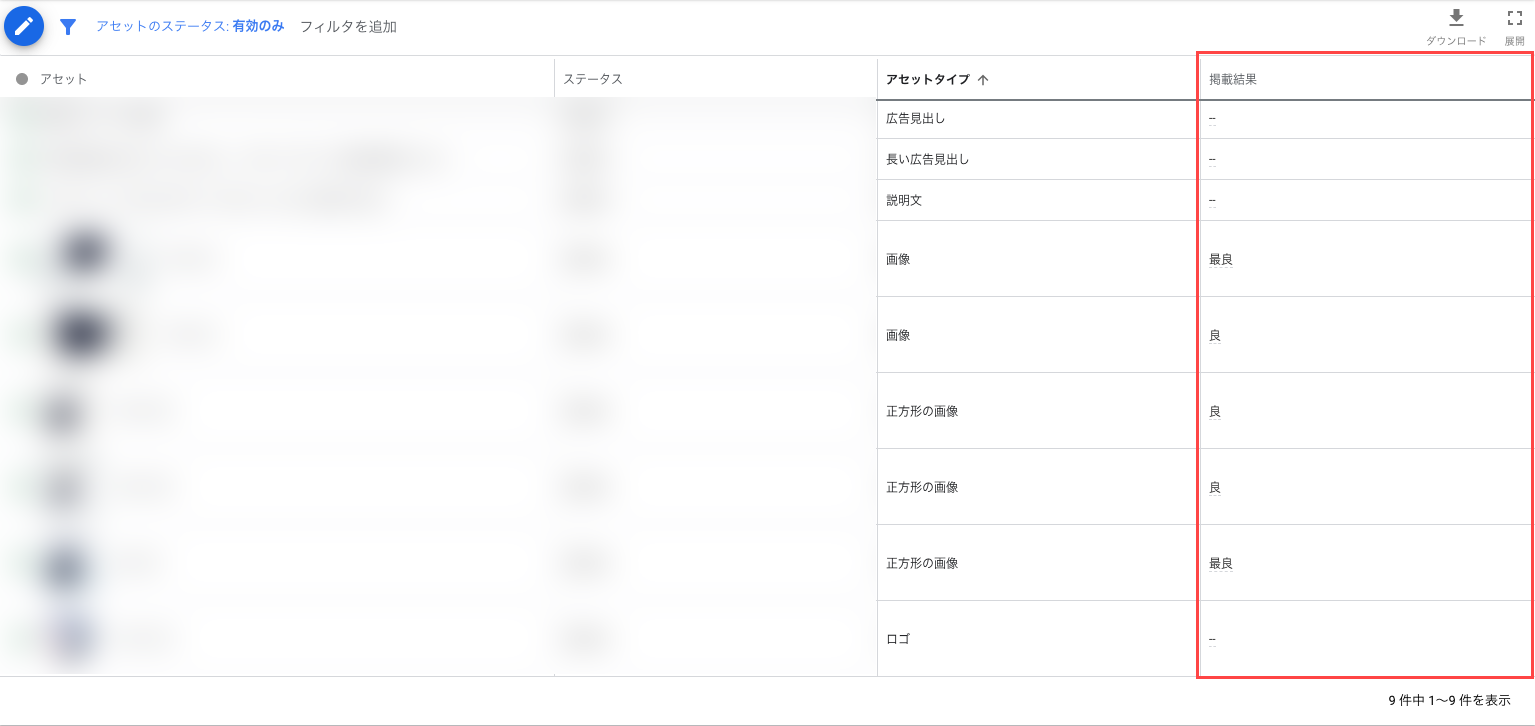Click the 長い広告見出し asset type cell
This screenshot has height=726, width=1535.
927,159
